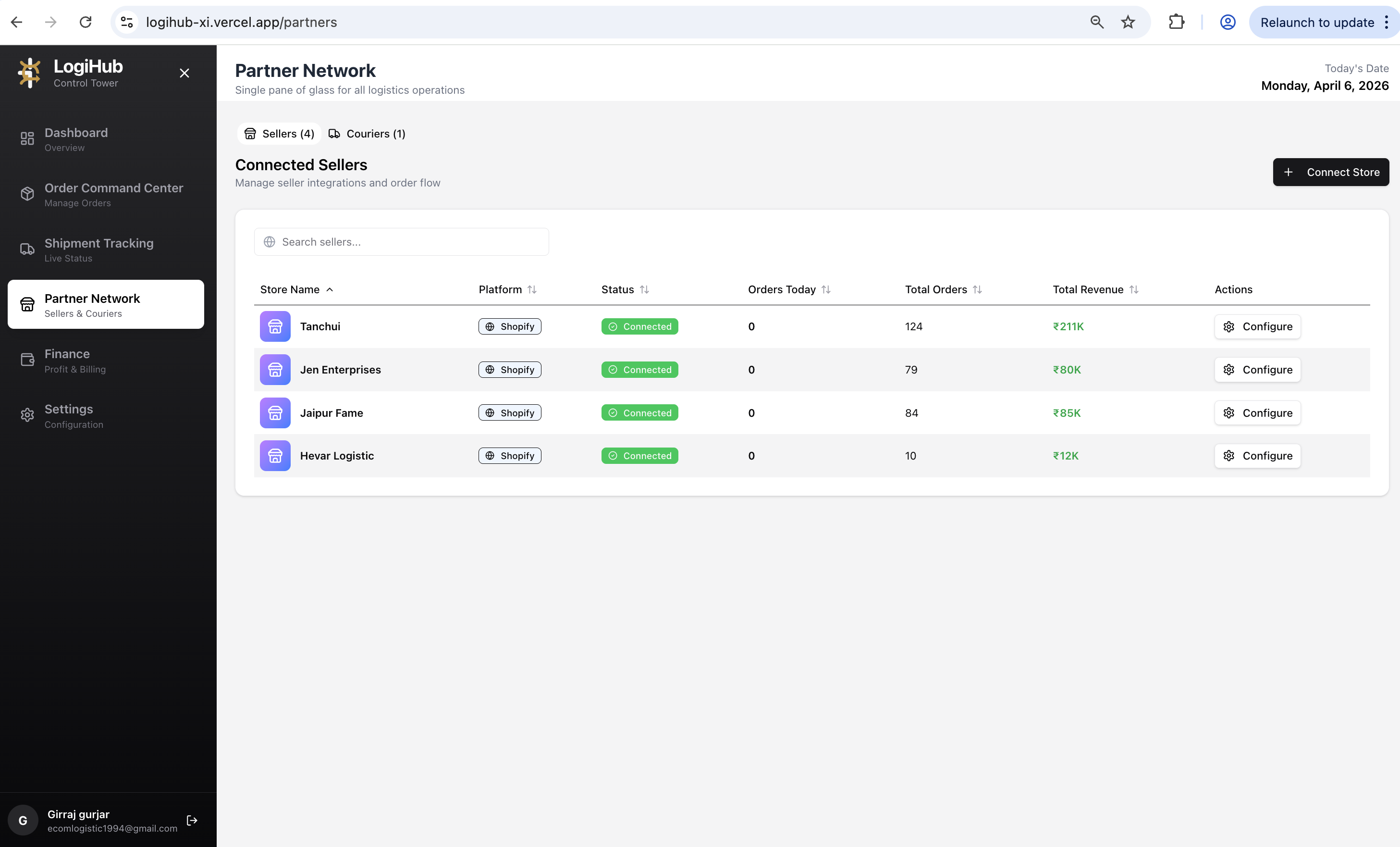Image resolution: width=1400 pixels, height=847 pixels.
Task: Click the browser forward arrow
Action: (x=50, y=22)
